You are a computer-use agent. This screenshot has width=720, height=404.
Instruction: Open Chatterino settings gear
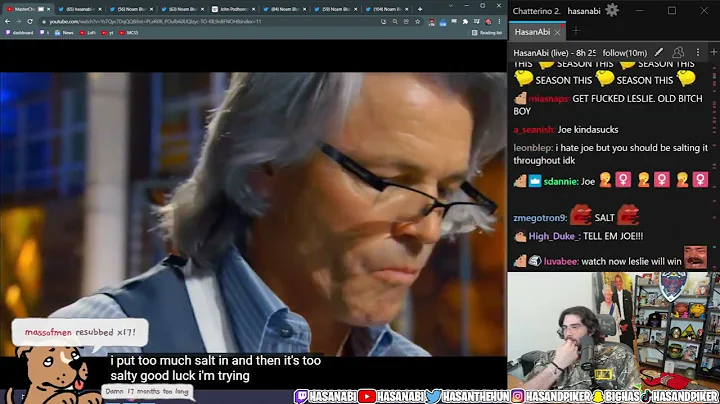(612, 10)
